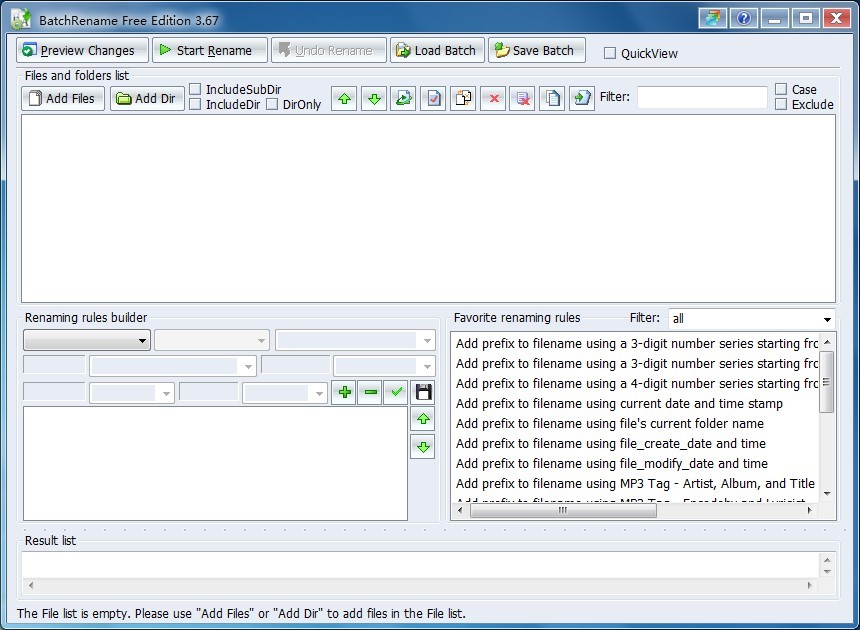Click the green checkmark apply rule icon
The height and width of the screenshot is (630, 860).
tap(396, 392)
